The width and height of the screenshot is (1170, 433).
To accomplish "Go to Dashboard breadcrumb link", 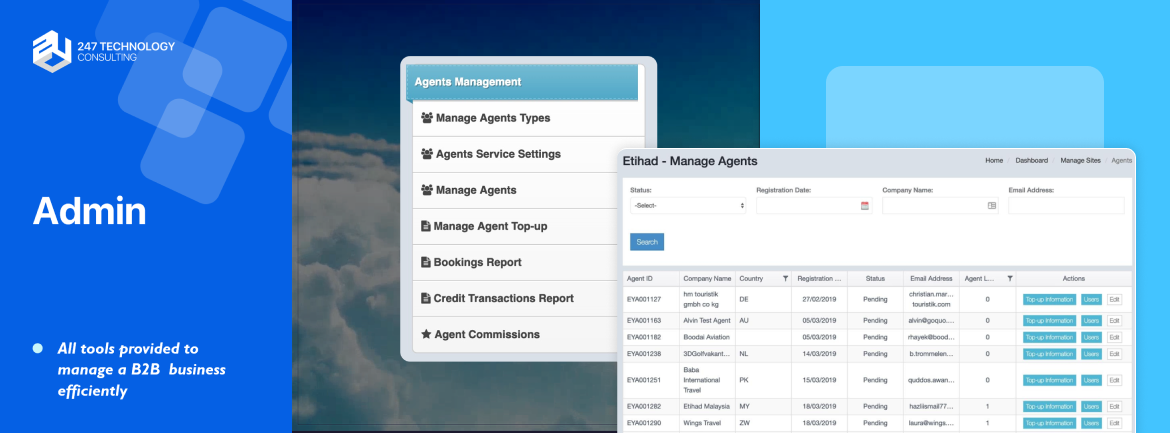I will tap(1031, 161).
